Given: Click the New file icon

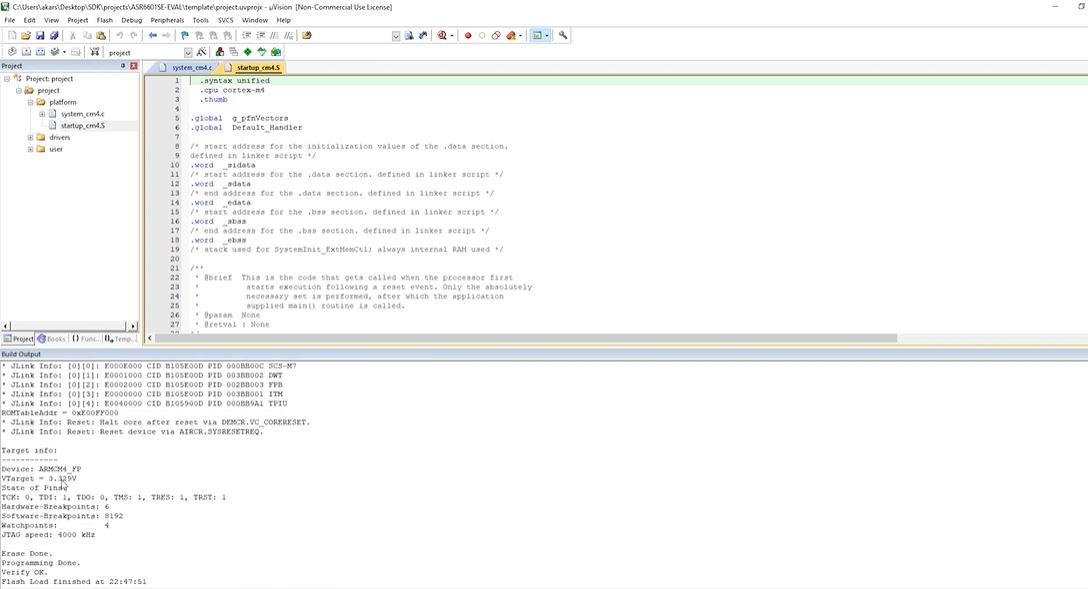Looking at the screenshot, I should (x=12, y=35).
